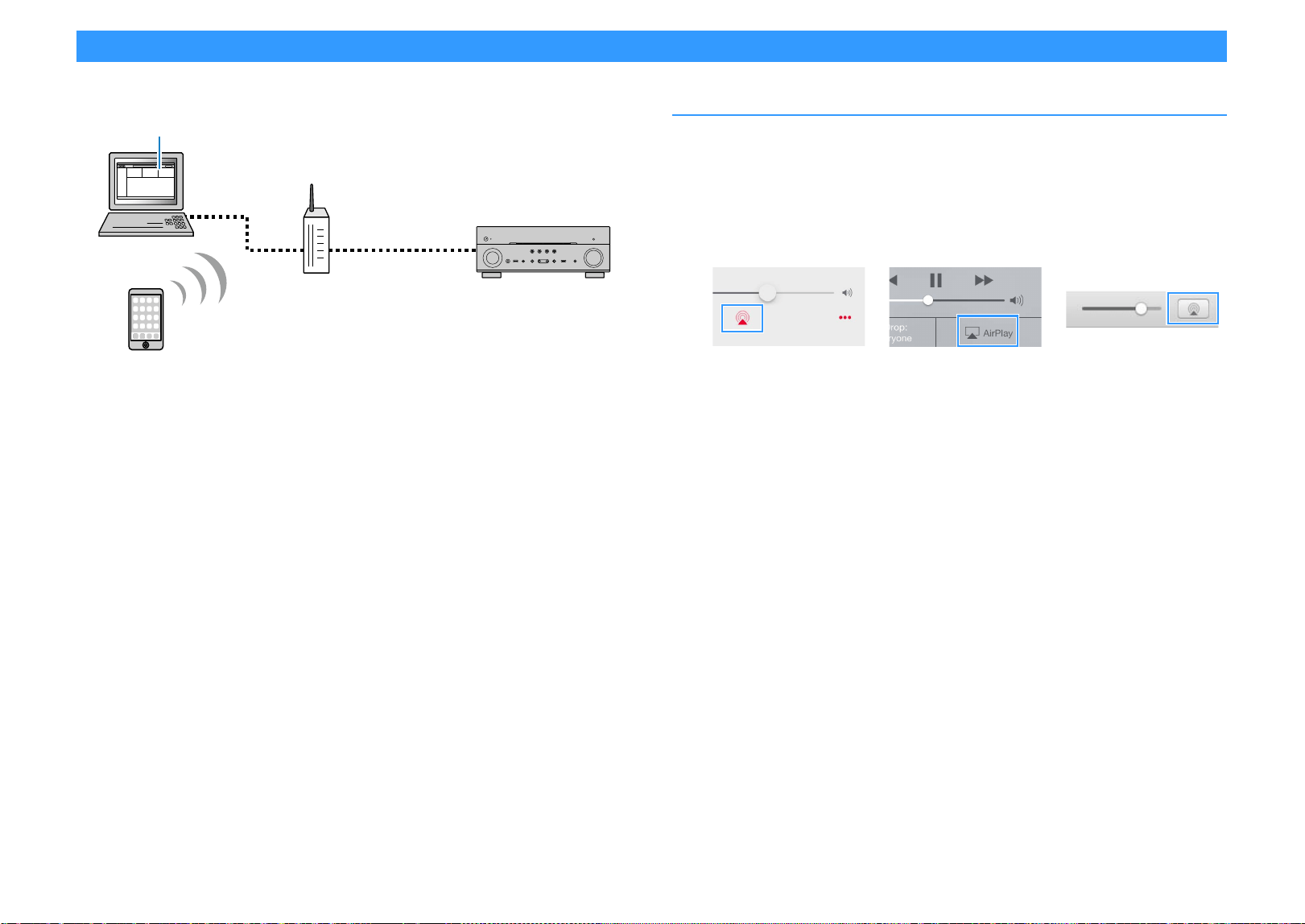Viewport: 1305px width, 924px height.
Task: Click the AirPlay labeled button
Action: [988, 332]
